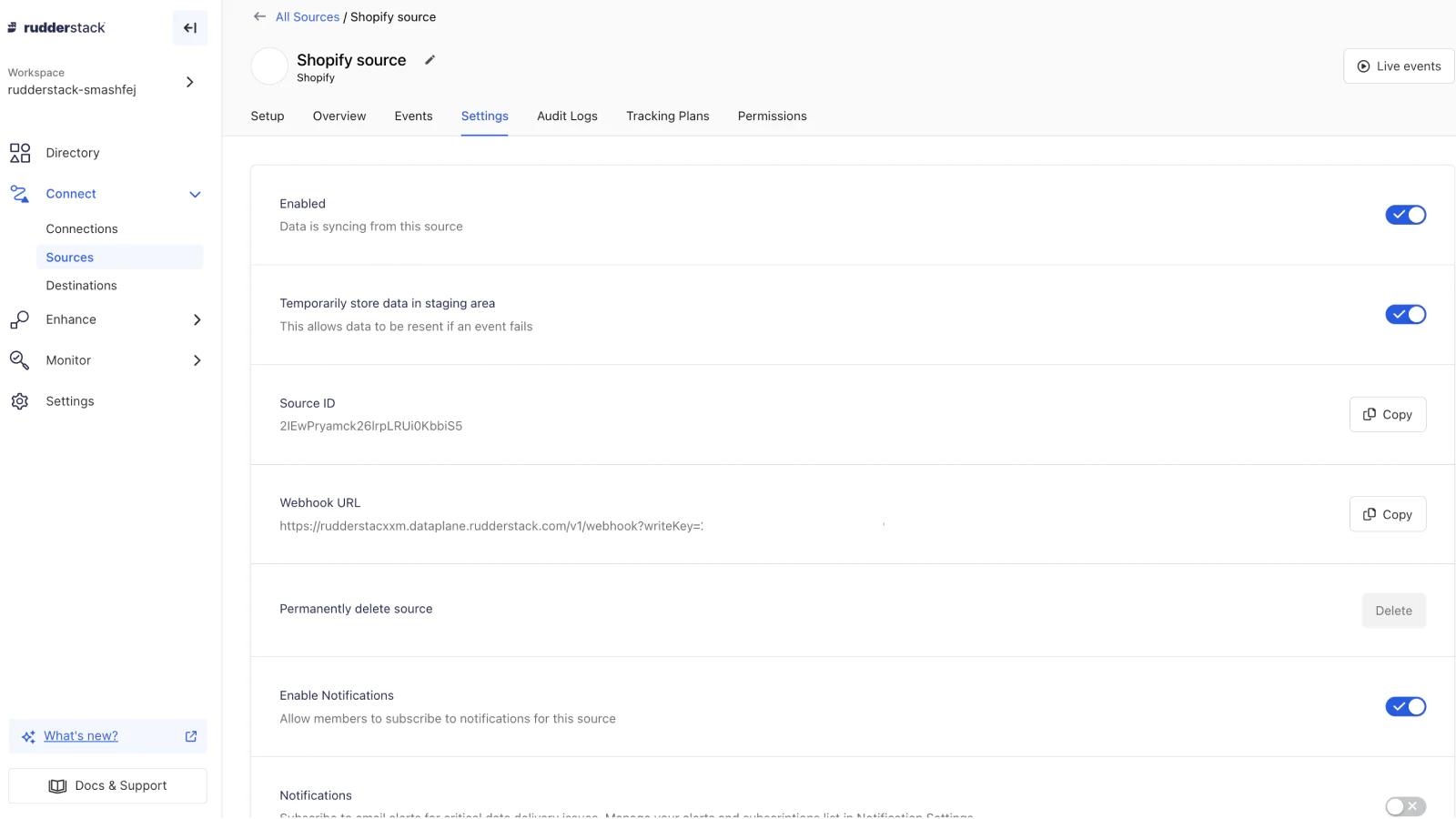
Task: Open Docs & Support
Action: [107, 786]
